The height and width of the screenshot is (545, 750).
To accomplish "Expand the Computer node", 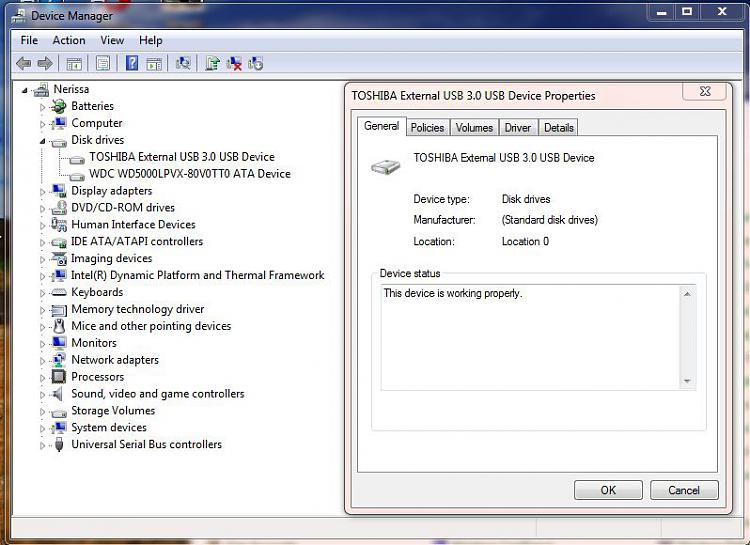I will point(42,124).
